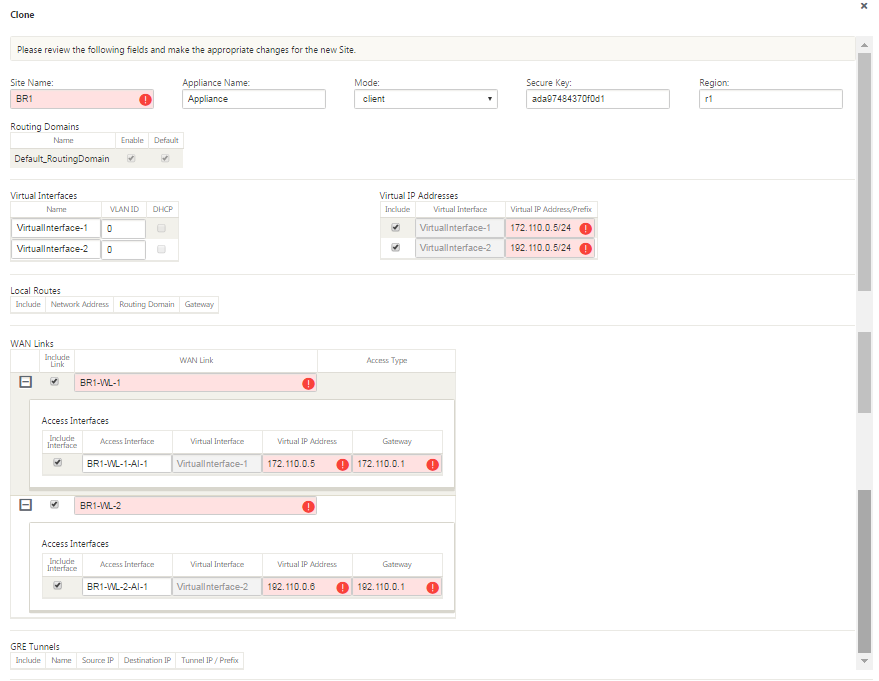Edit the BR1-WL-1-AI-1 access interface name
The width and height of the screenshot is (879, 681).
click(127, 464)
